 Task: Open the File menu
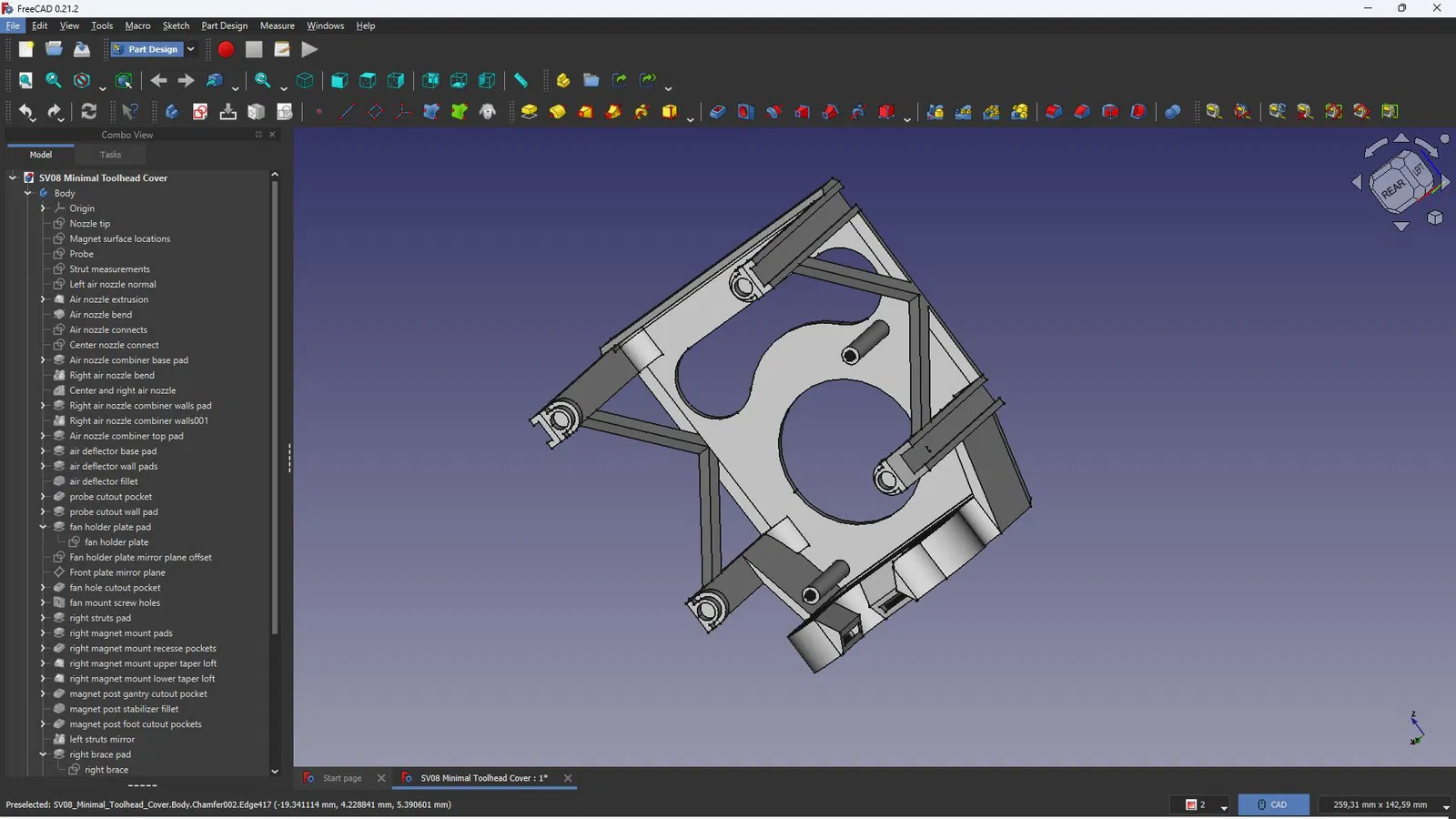13,25
